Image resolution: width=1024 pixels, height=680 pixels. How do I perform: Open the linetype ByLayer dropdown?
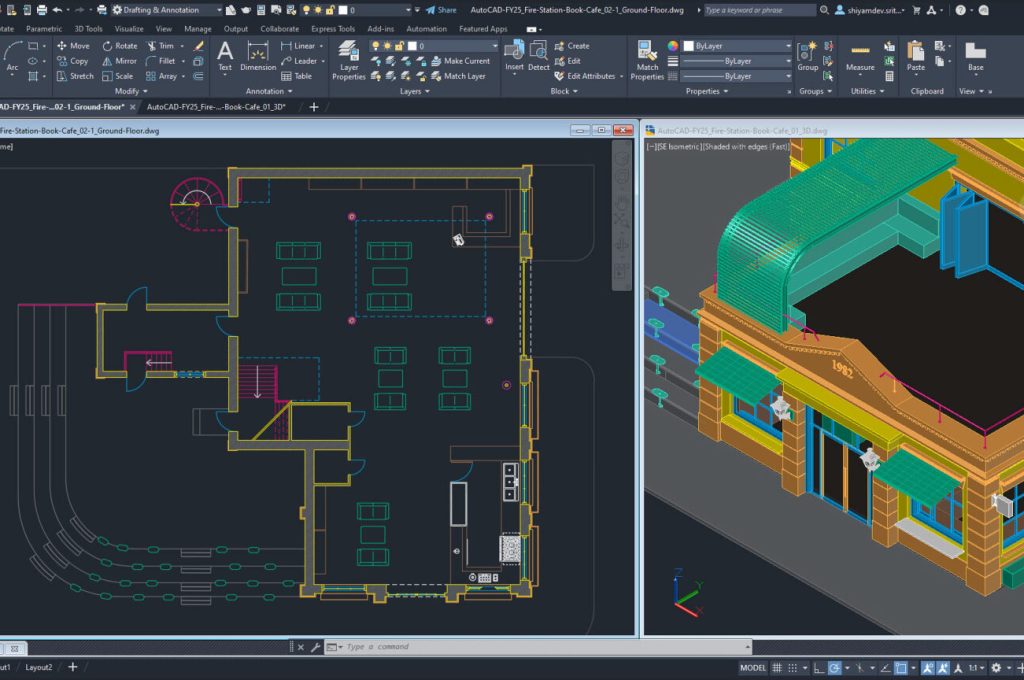tap(737, 76)
